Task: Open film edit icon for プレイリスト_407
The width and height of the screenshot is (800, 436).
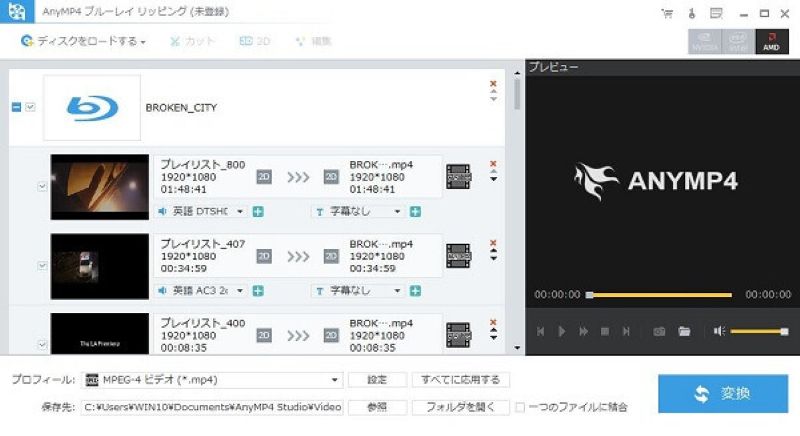Action: click(458, 255)
